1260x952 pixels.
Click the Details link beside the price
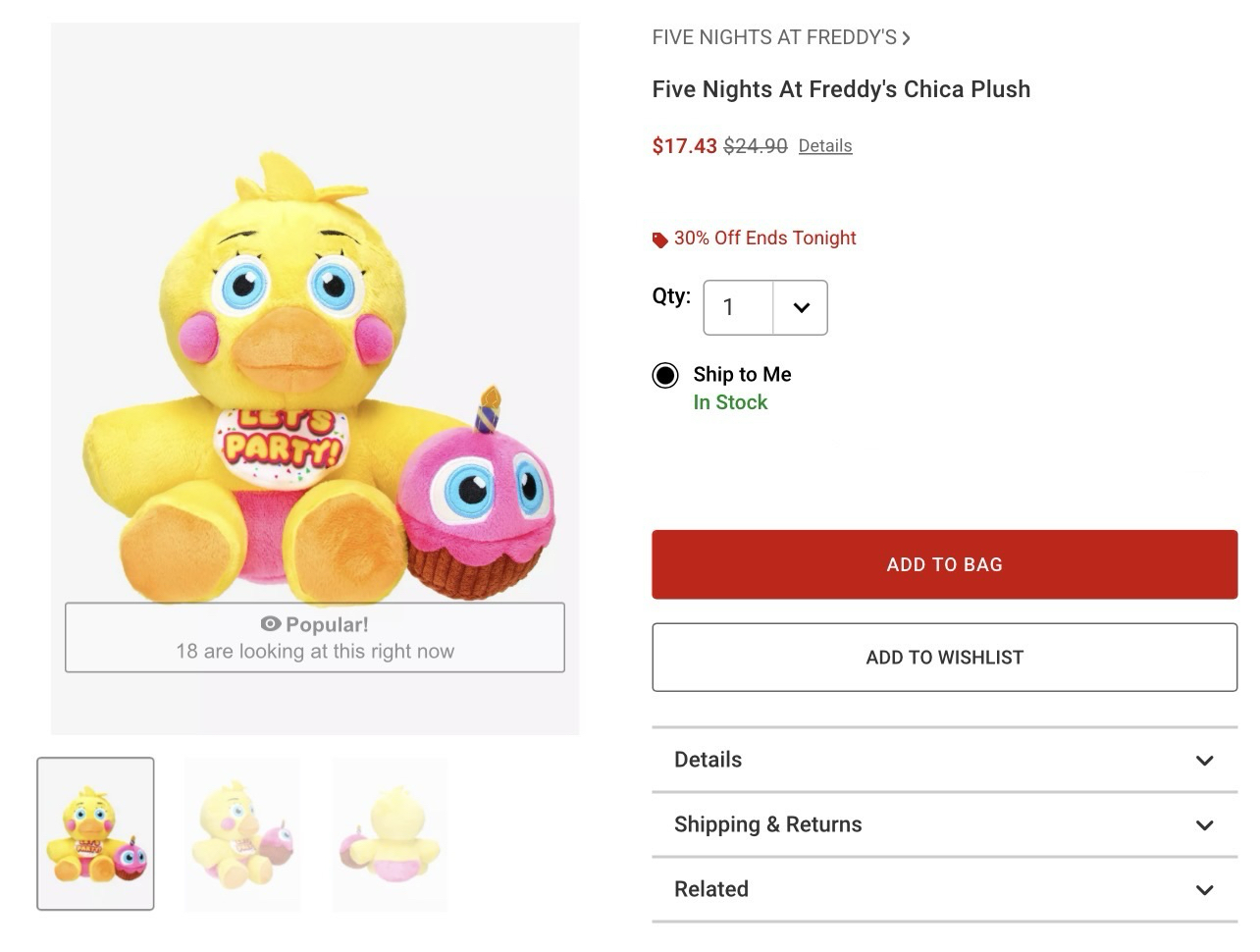point(824,146)
